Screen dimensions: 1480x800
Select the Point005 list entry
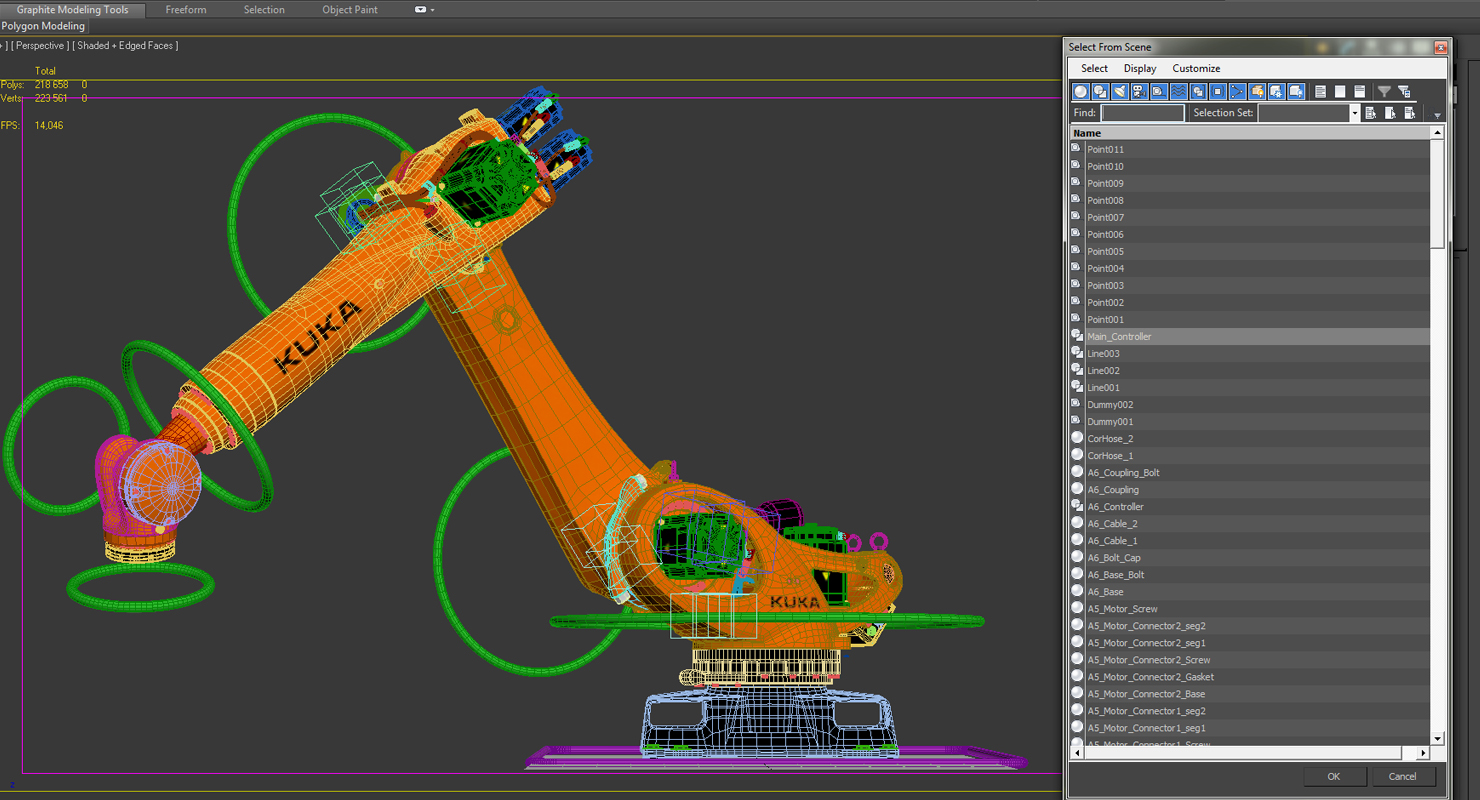(1249, 252)
